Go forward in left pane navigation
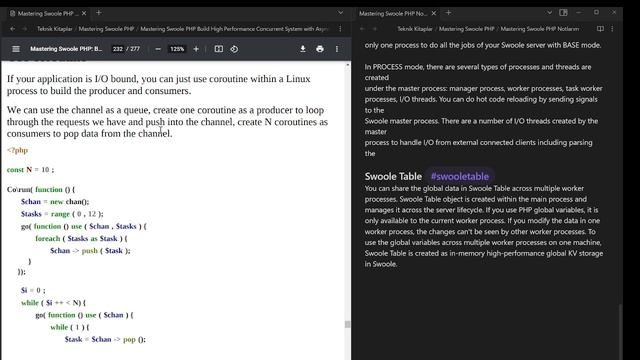Screen dimensions: 640x360 coord(24,29)
